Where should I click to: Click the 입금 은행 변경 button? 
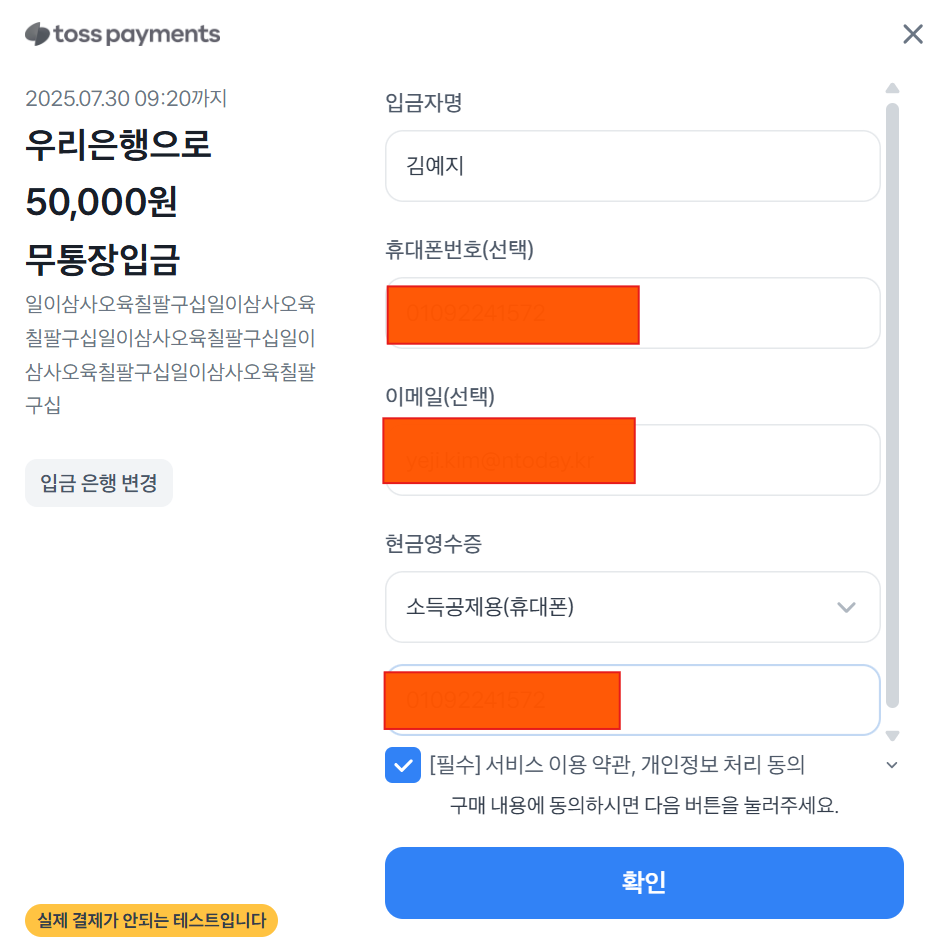click(x=99, y=483)
